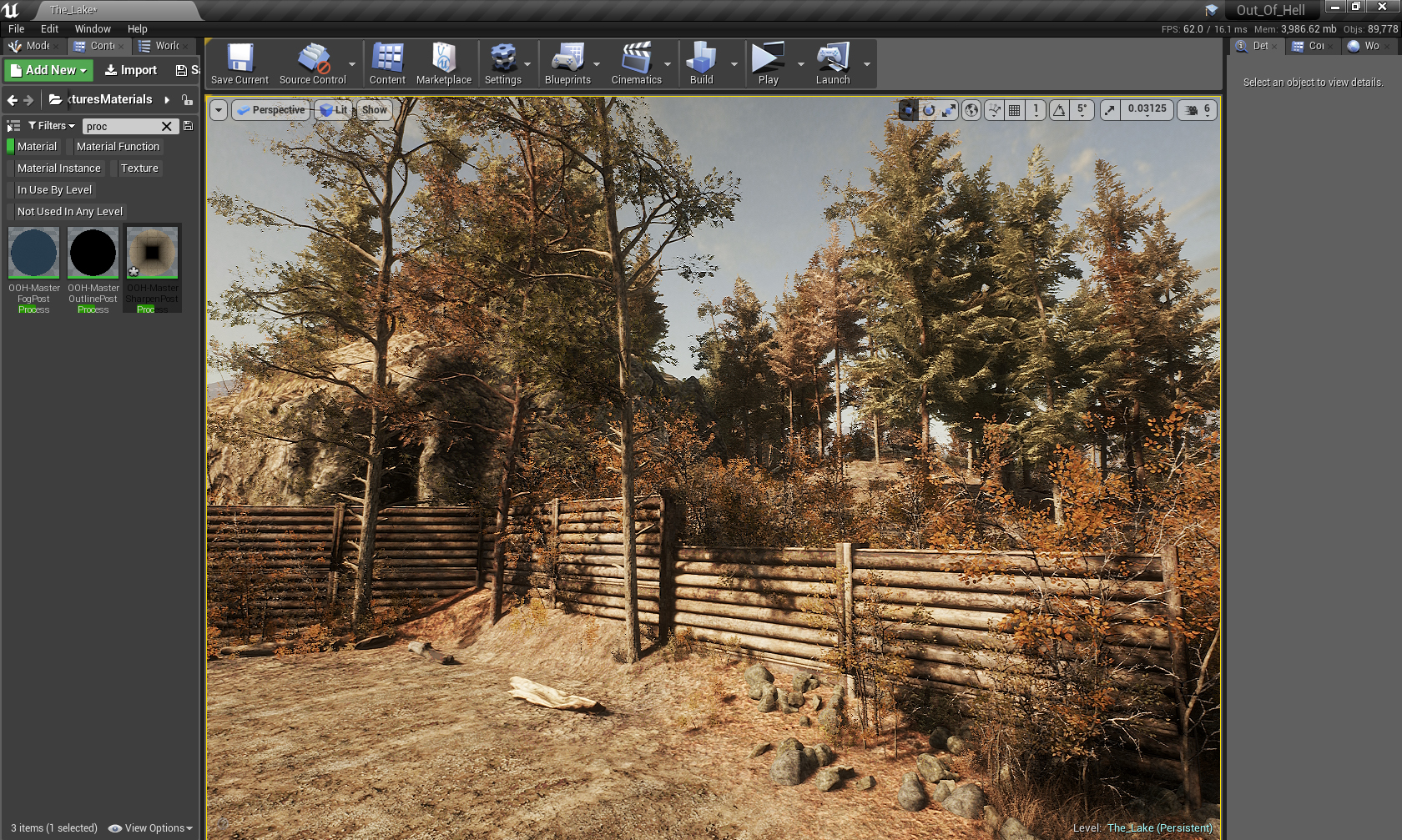Open camera speed setting showing 6
1402x840 pixels.
pos(1198,110)
